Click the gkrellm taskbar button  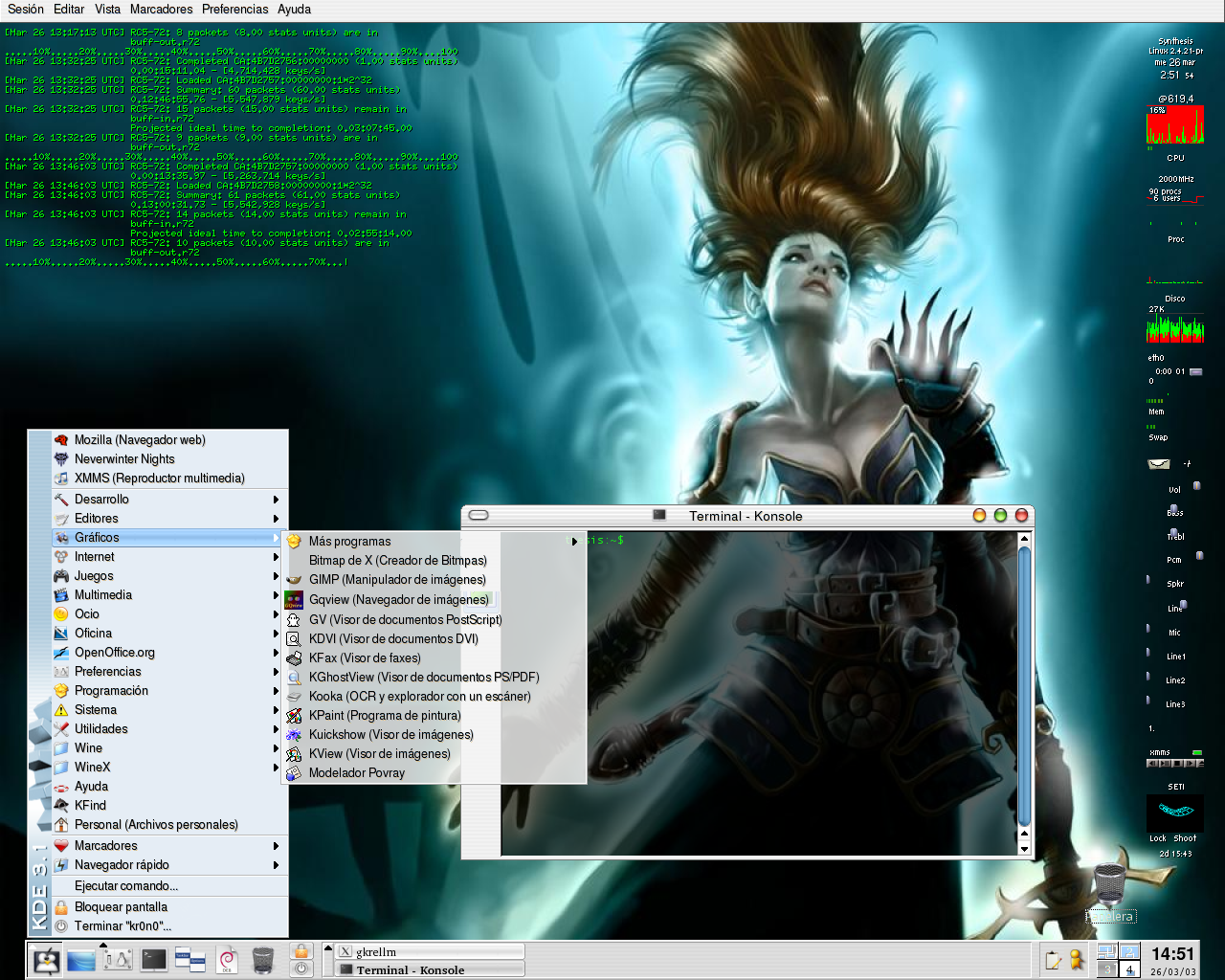(x=431, y=951)
